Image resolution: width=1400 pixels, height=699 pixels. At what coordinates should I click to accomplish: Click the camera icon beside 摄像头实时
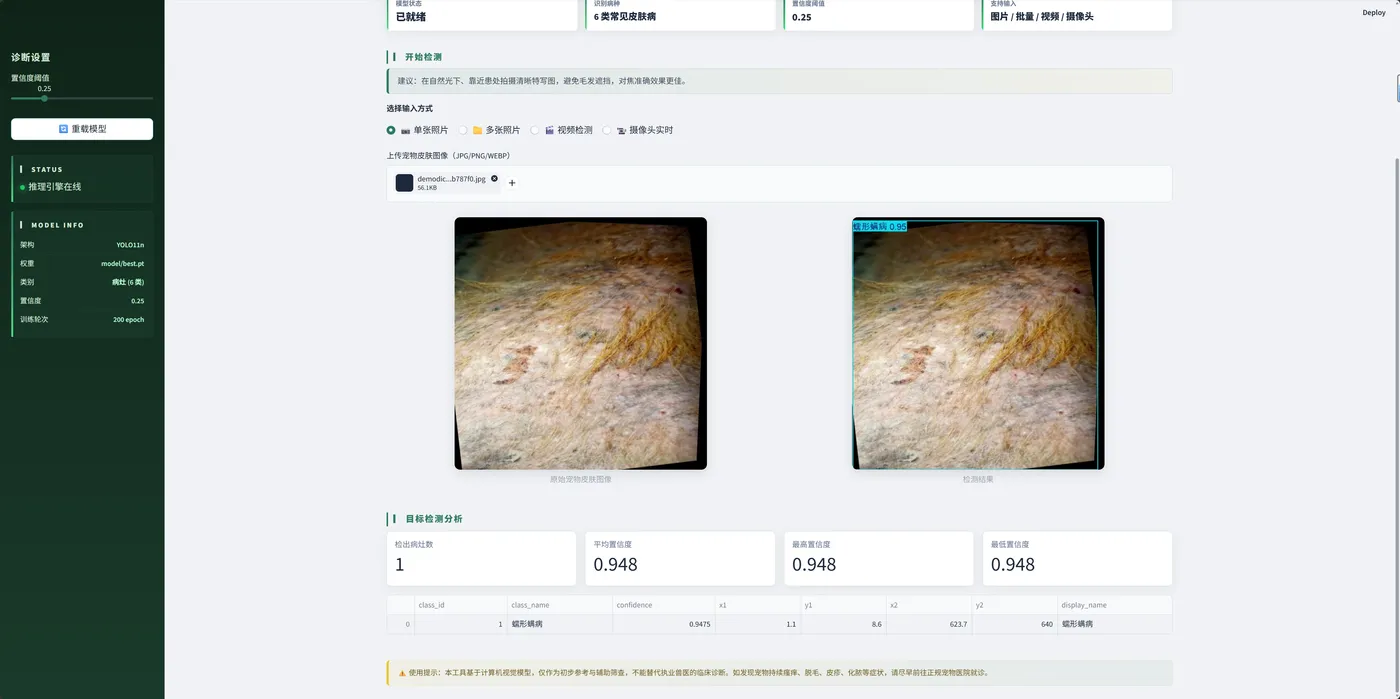[621, 130]
